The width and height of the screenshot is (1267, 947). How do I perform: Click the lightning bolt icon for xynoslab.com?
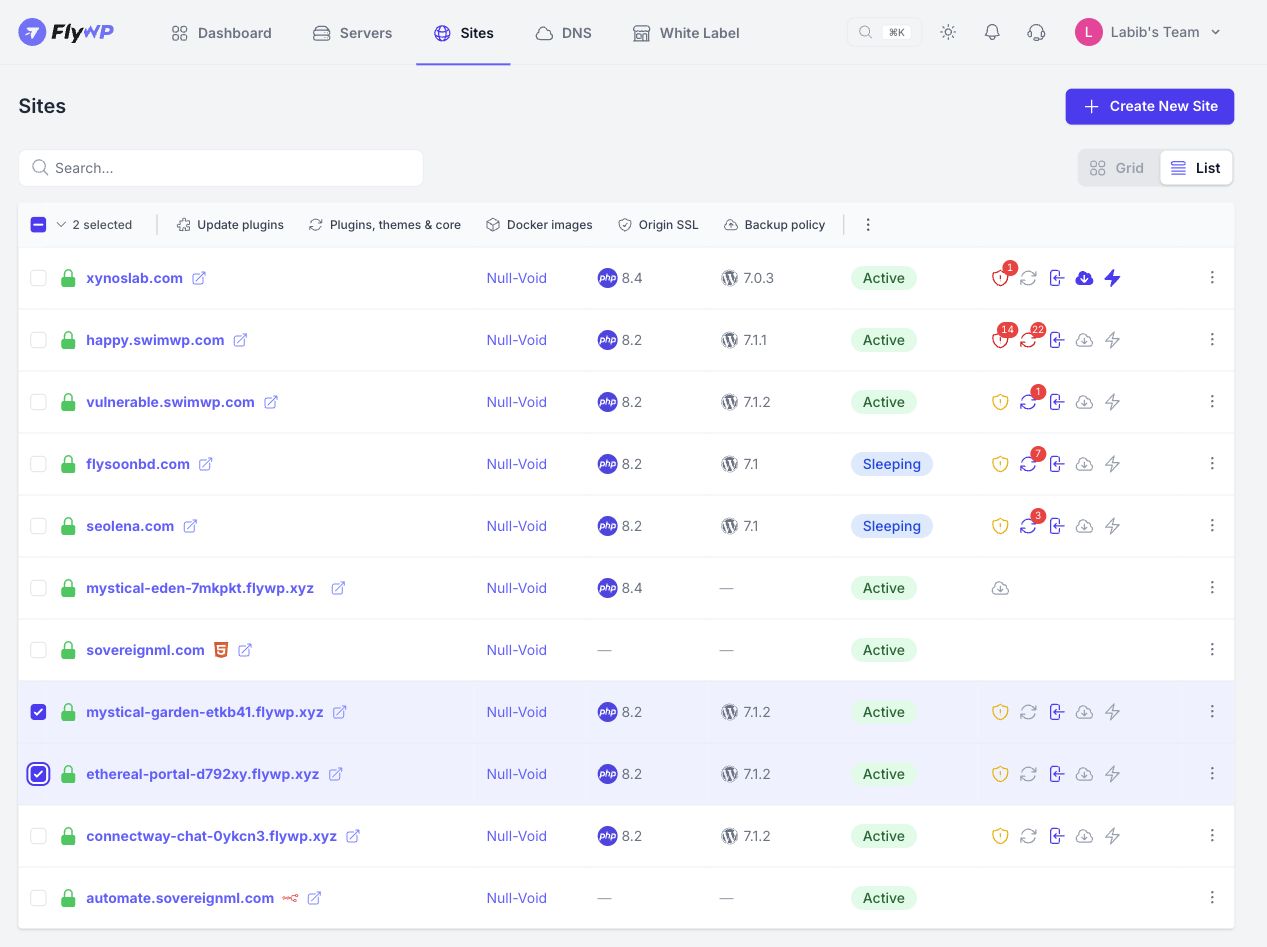(1112, 278)
